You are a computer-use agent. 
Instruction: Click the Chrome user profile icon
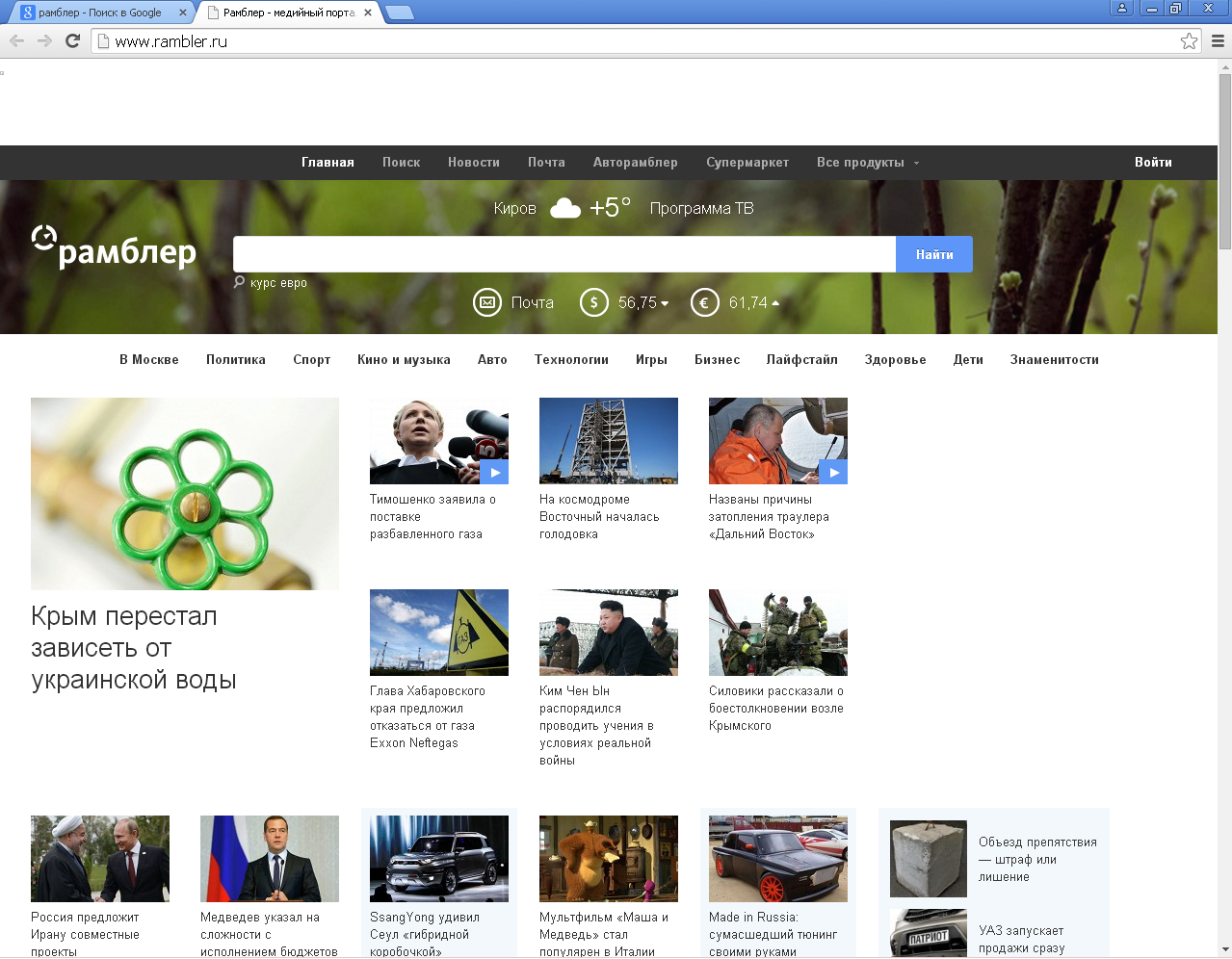click(1122, 8)
